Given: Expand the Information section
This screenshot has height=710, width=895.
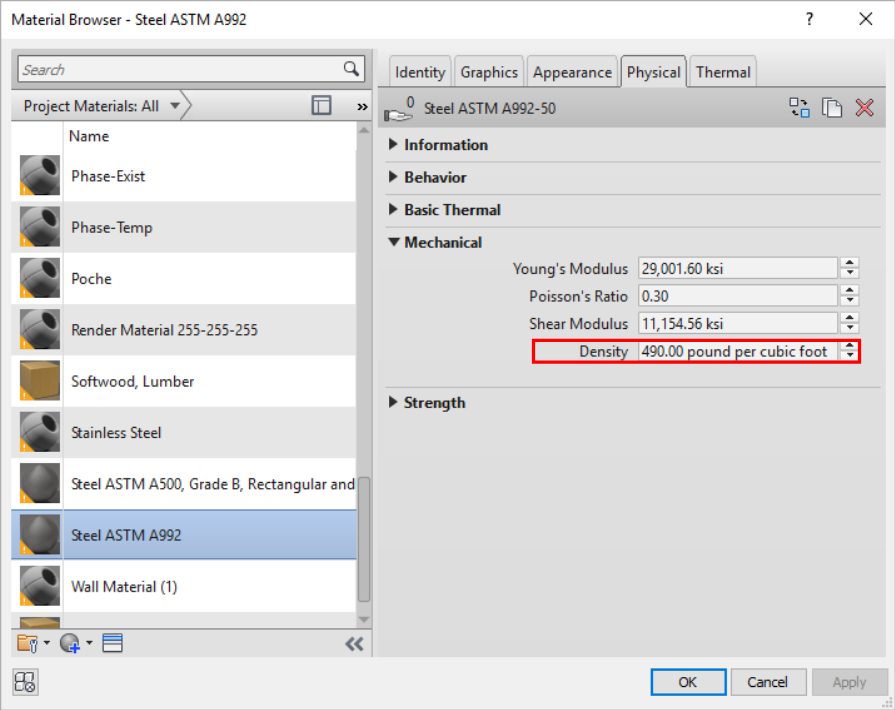Looking at the screenshot, I should (393, 144).
